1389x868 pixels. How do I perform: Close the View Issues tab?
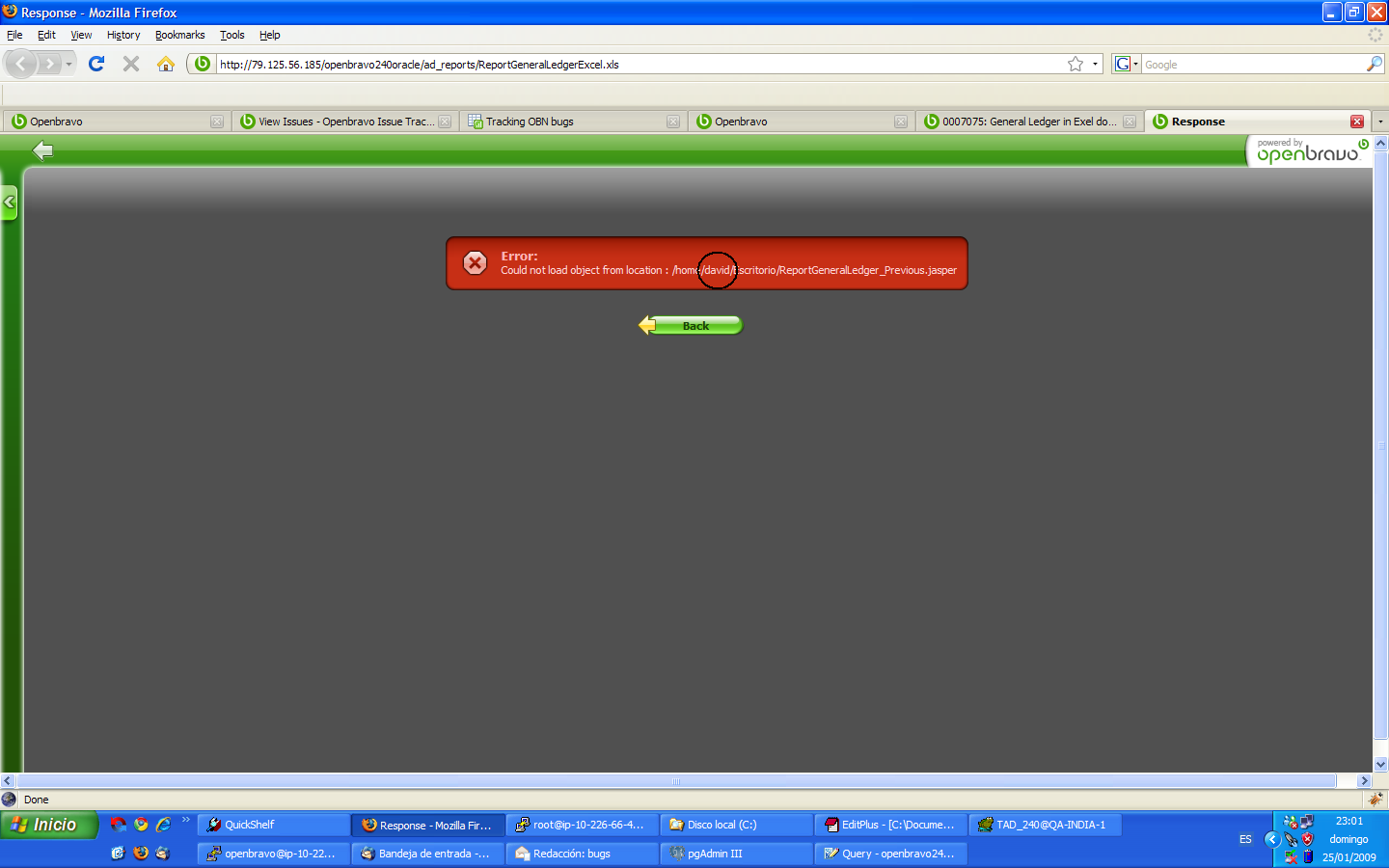(445, 122)
